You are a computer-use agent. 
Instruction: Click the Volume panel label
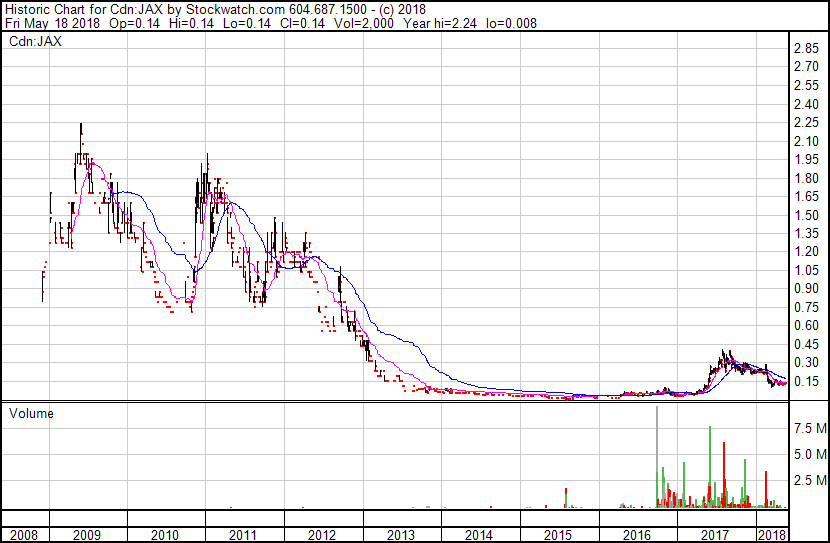31,413
